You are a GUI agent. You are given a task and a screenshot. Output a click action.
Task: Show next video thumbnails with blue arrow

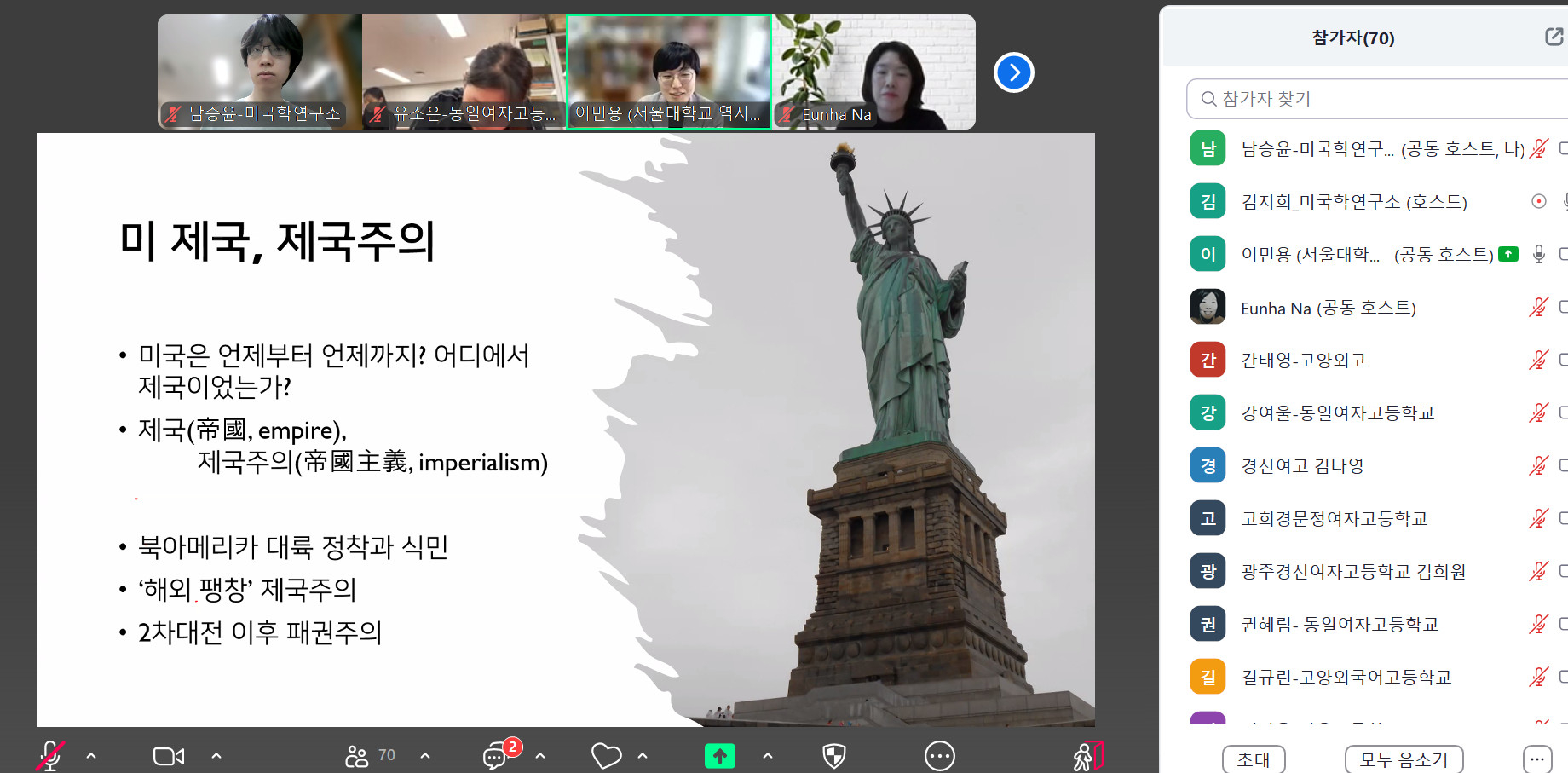[1013, 72]
